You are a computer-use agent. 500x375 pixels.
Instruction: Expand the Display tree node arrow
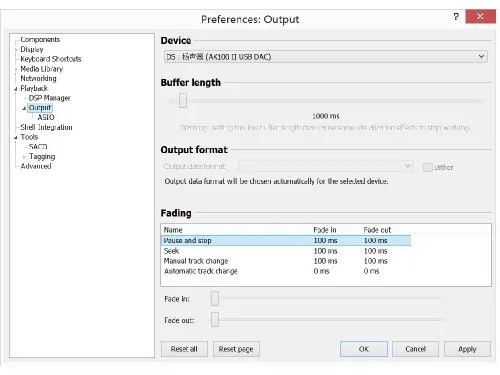[16, 50]
